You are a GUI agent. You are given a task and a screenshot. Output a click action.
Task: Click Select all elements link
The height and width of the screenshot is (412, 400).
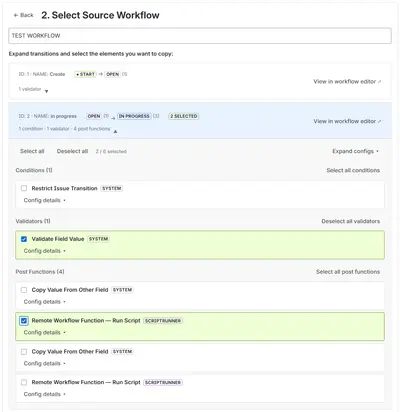point(32,151)
